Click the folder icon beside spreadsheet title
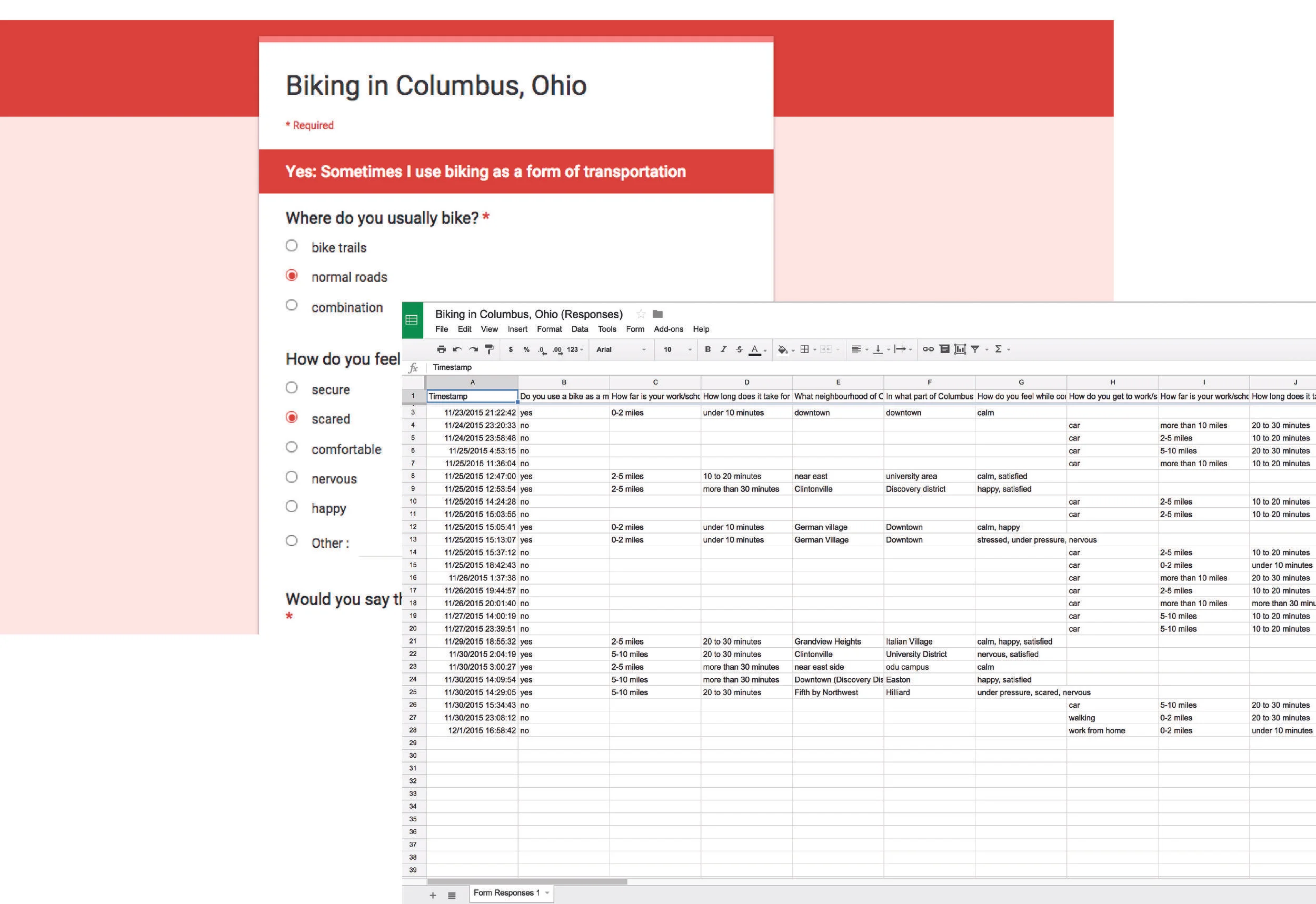Screen dimensions: 1316x904 657,314
